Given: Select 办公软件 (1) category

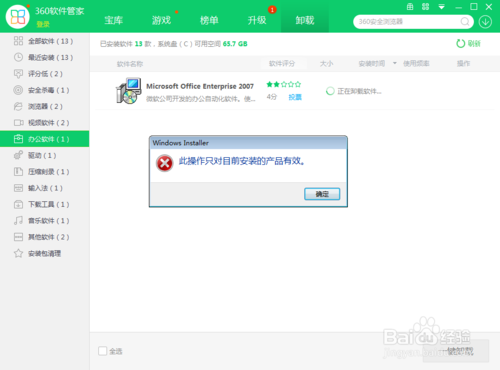Looking at the screenshot, I should (x=45, y=139).
